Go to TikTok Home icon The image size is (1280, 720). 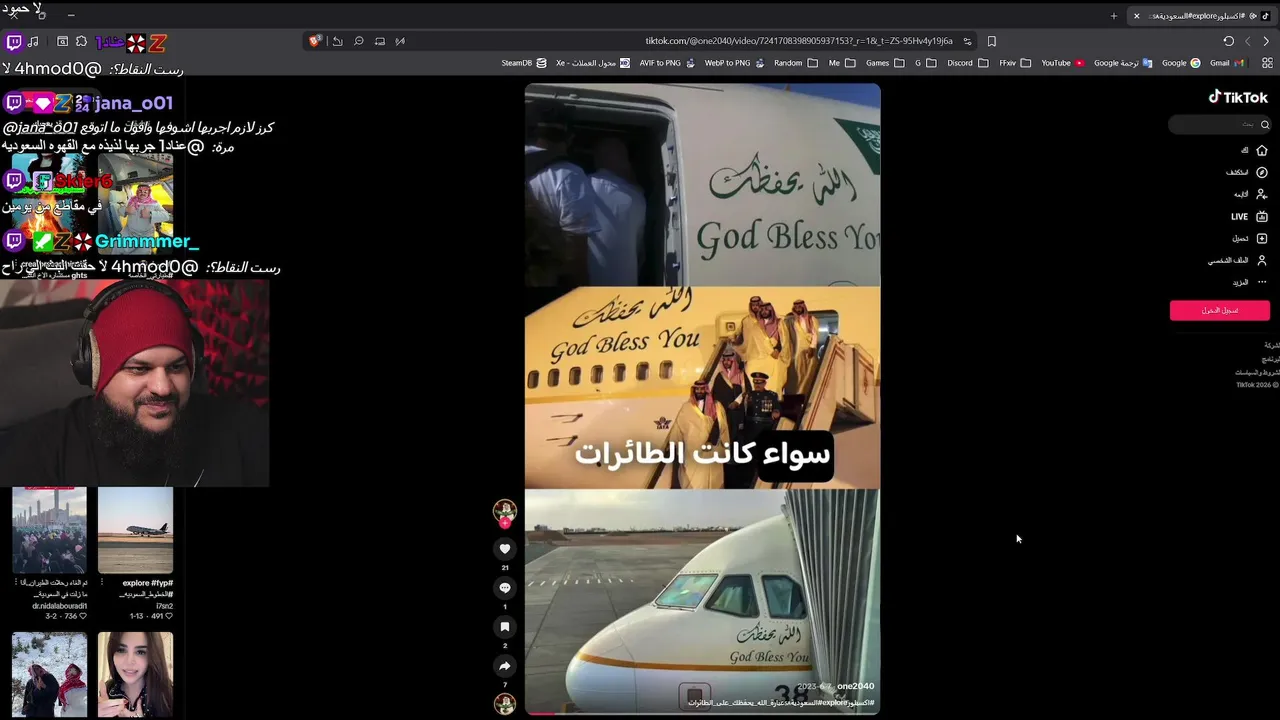coord(1262,150)
